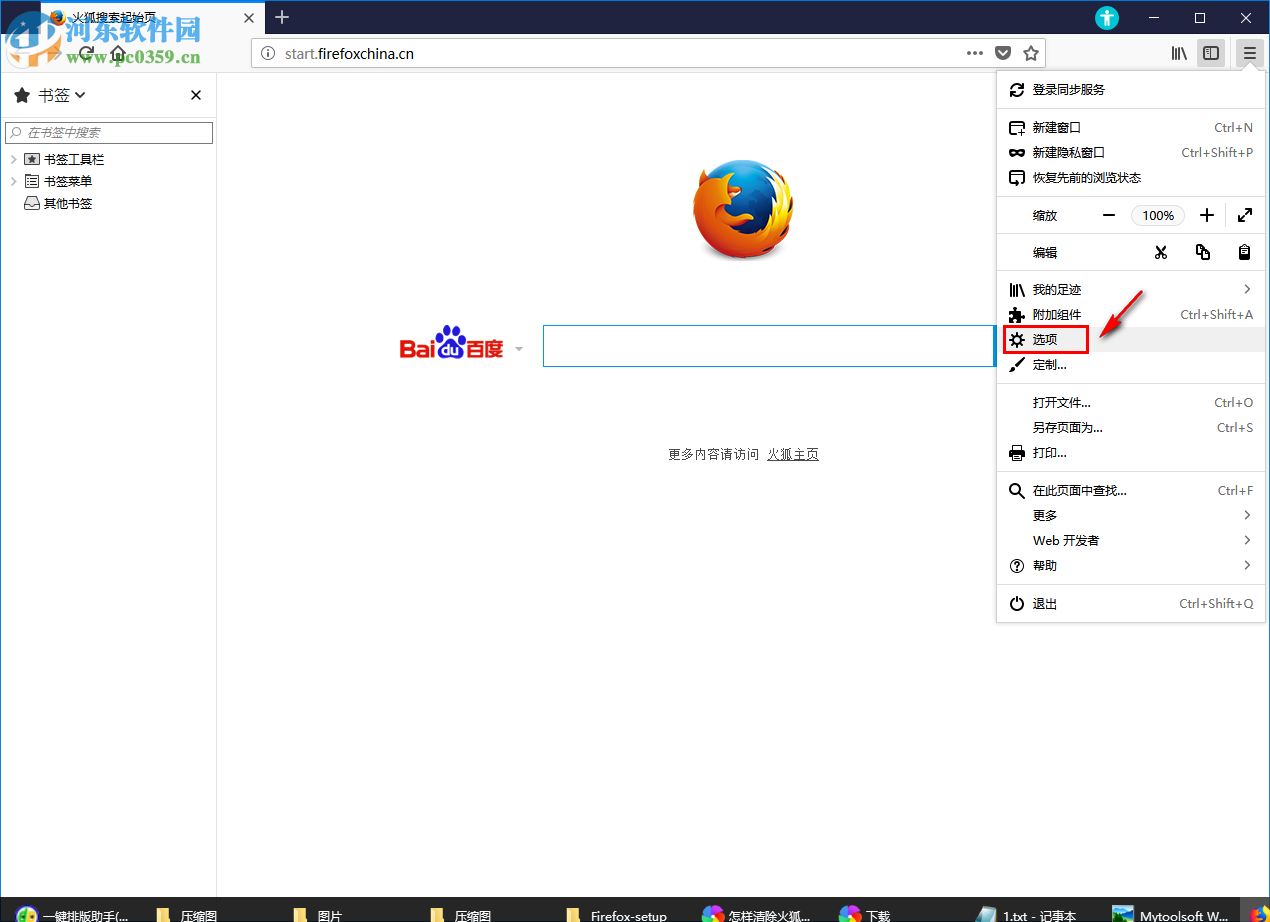Select 另存页面为... menu item
The image size is (1270, 922).
pyautogui.click(x=1131, y=427)
